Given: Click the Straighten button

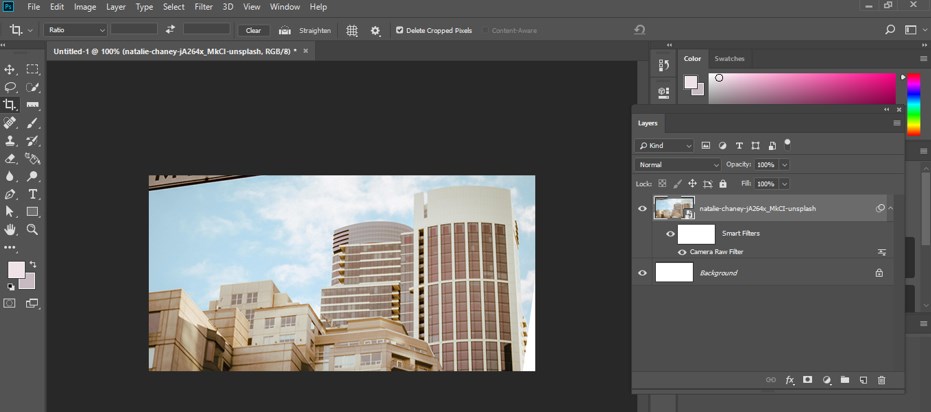Looking at the screenshot, I should (314, 30).
